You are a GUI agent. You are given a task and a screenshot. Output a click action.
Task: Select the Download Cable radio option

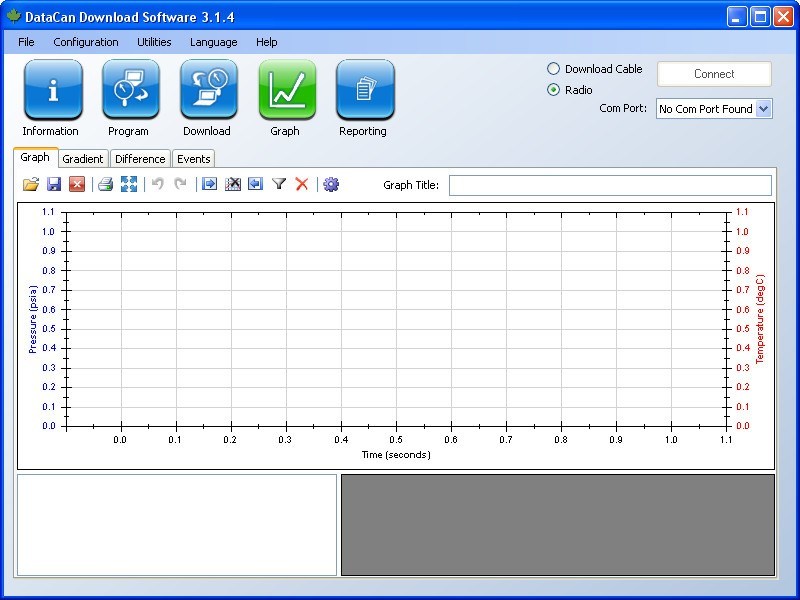pos(554,69)
